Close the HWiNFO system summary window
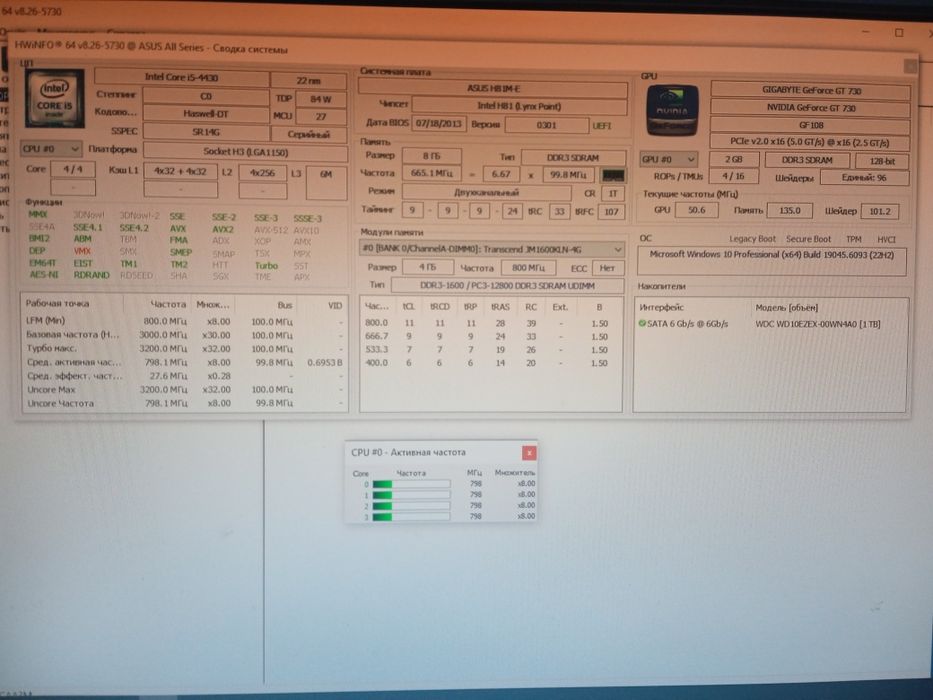This screenshot has width=933, height=700. [x=910, y=67]
